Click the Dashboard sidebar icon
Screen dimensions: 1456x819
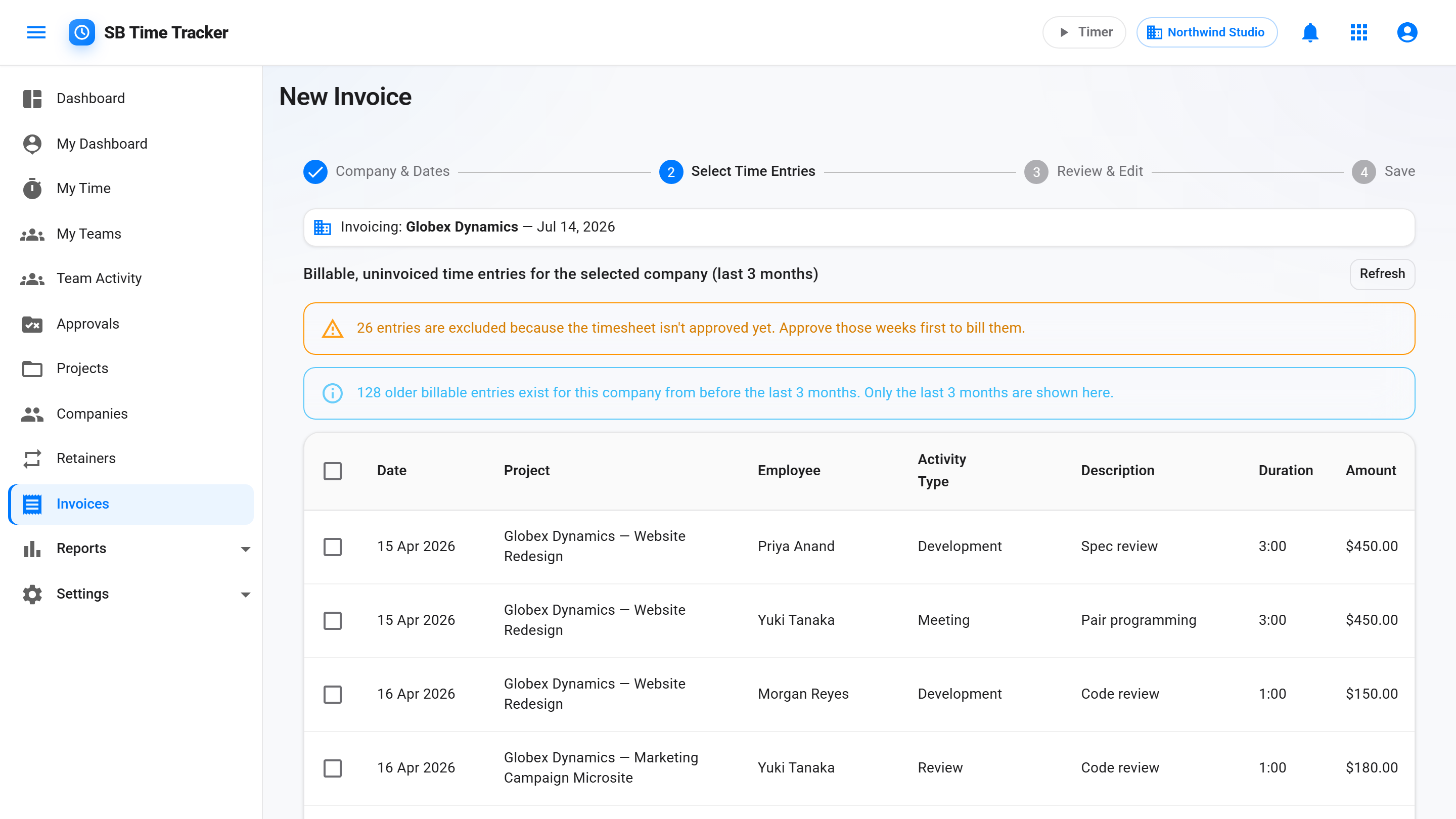pos(32,99)
